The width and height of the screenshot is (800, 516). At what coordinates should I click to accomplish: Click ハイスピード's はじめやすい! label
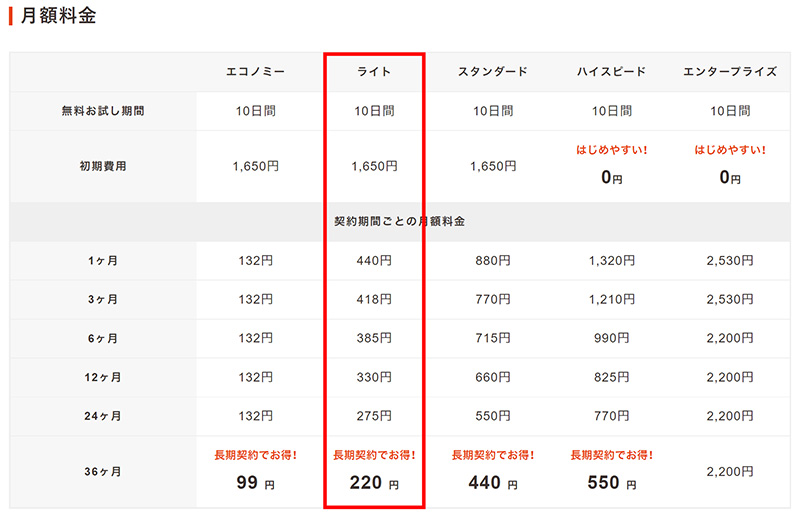(x=611, y=150)
